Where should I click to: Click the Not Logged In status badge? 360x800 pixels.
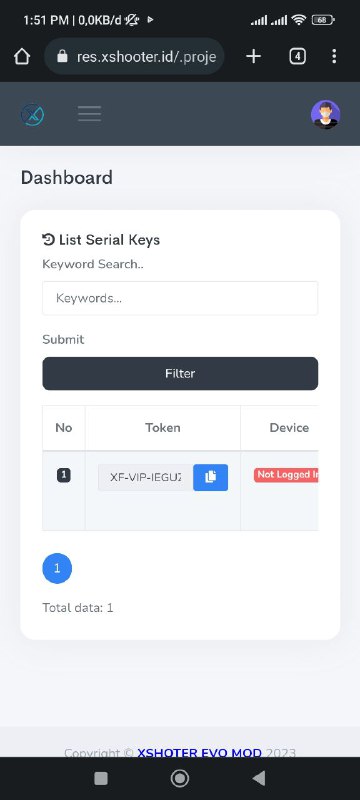point(286,474)
